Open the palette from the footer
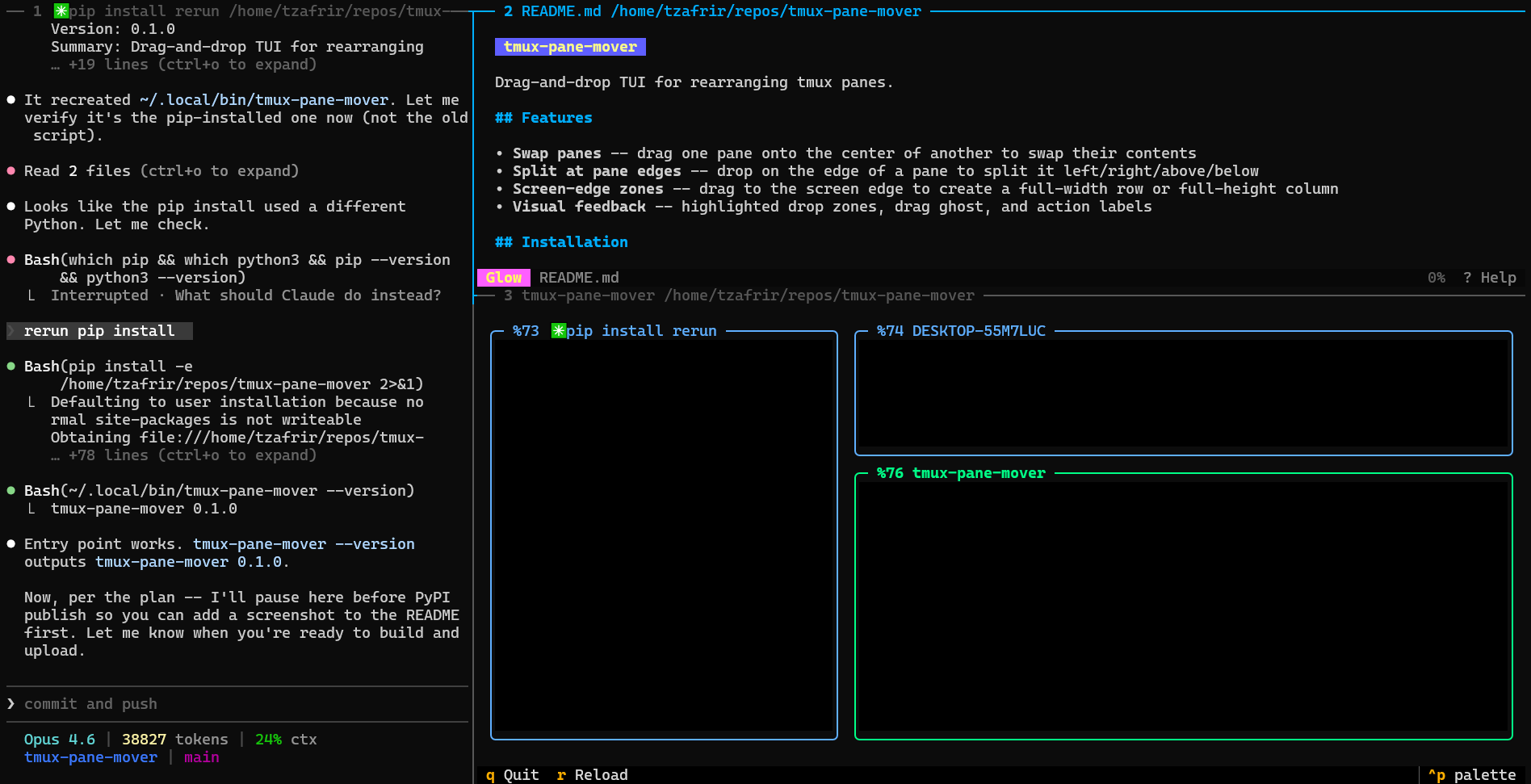Image resolution: width=1531 pixels, height=784 pixels. pos(1472,775)
